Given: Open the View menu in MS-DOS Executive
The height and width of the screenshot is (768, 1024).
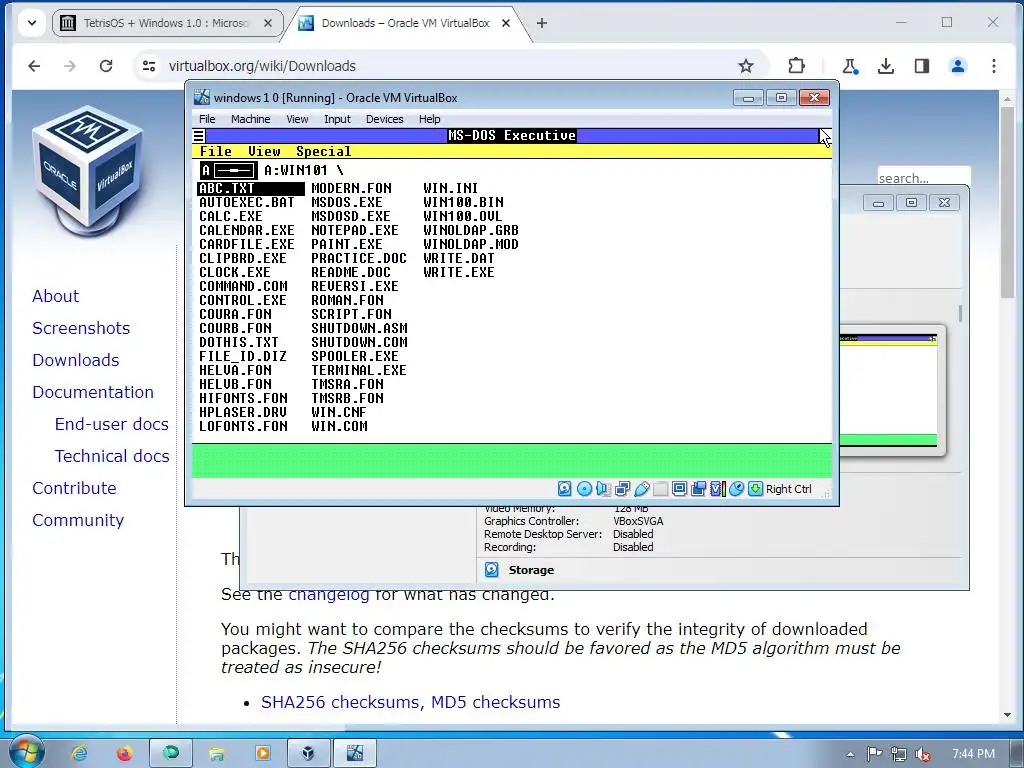Looking at the screenshot, I should 264,152.
